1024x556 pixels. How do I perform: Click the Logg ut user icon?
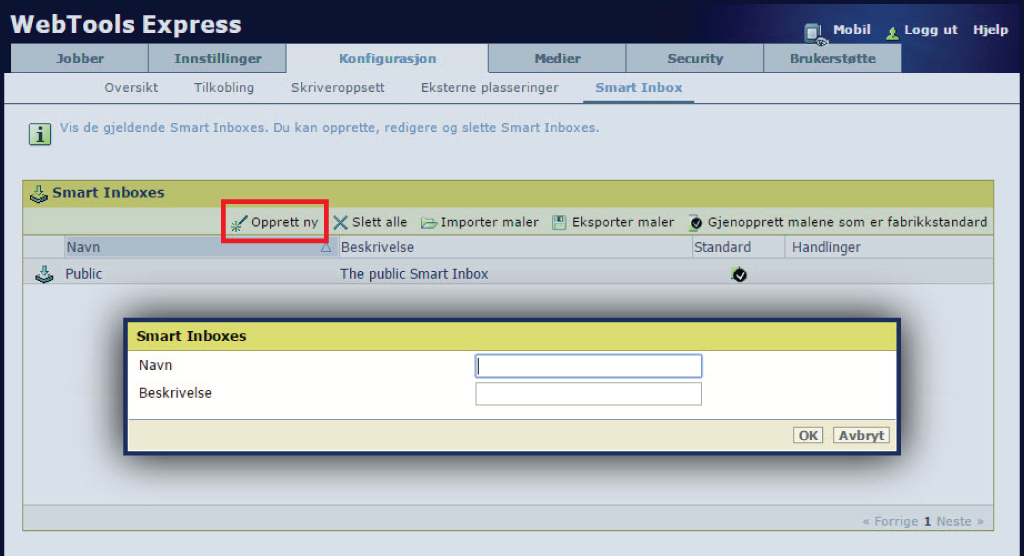pos(892,32)
